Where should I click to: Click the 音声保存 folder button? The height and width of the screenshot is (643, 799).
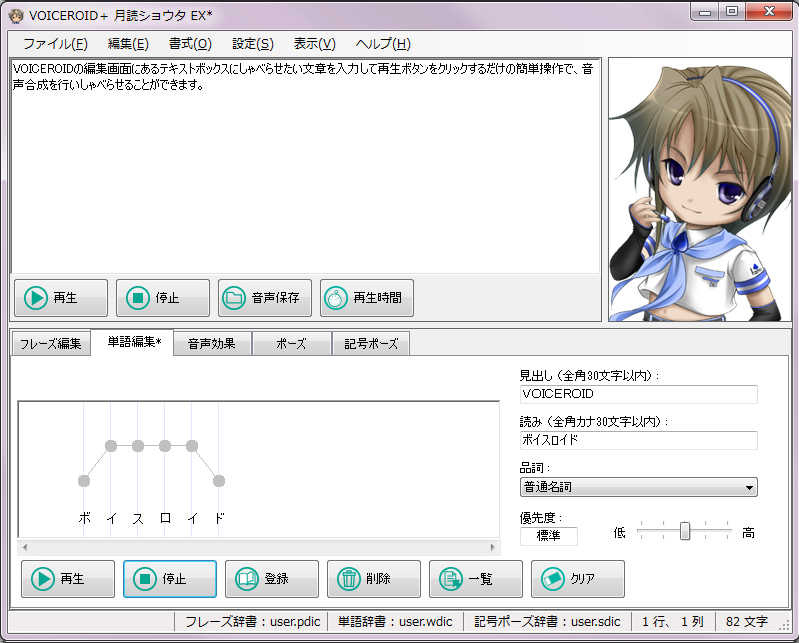(264, 298)
